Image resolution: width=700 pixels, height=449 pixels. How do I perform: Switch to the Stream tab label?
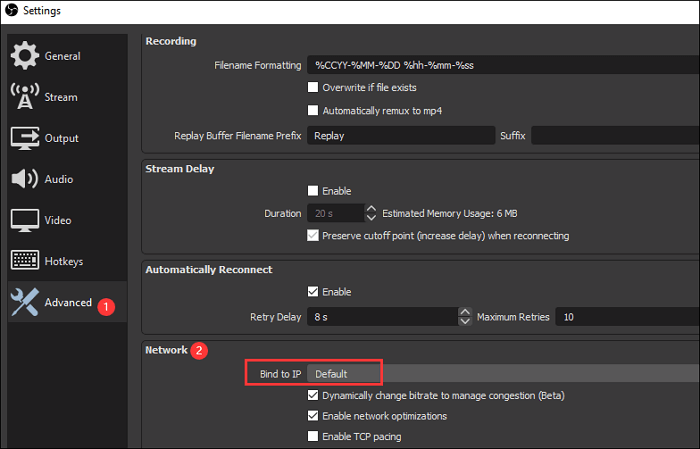coord(61,97)
